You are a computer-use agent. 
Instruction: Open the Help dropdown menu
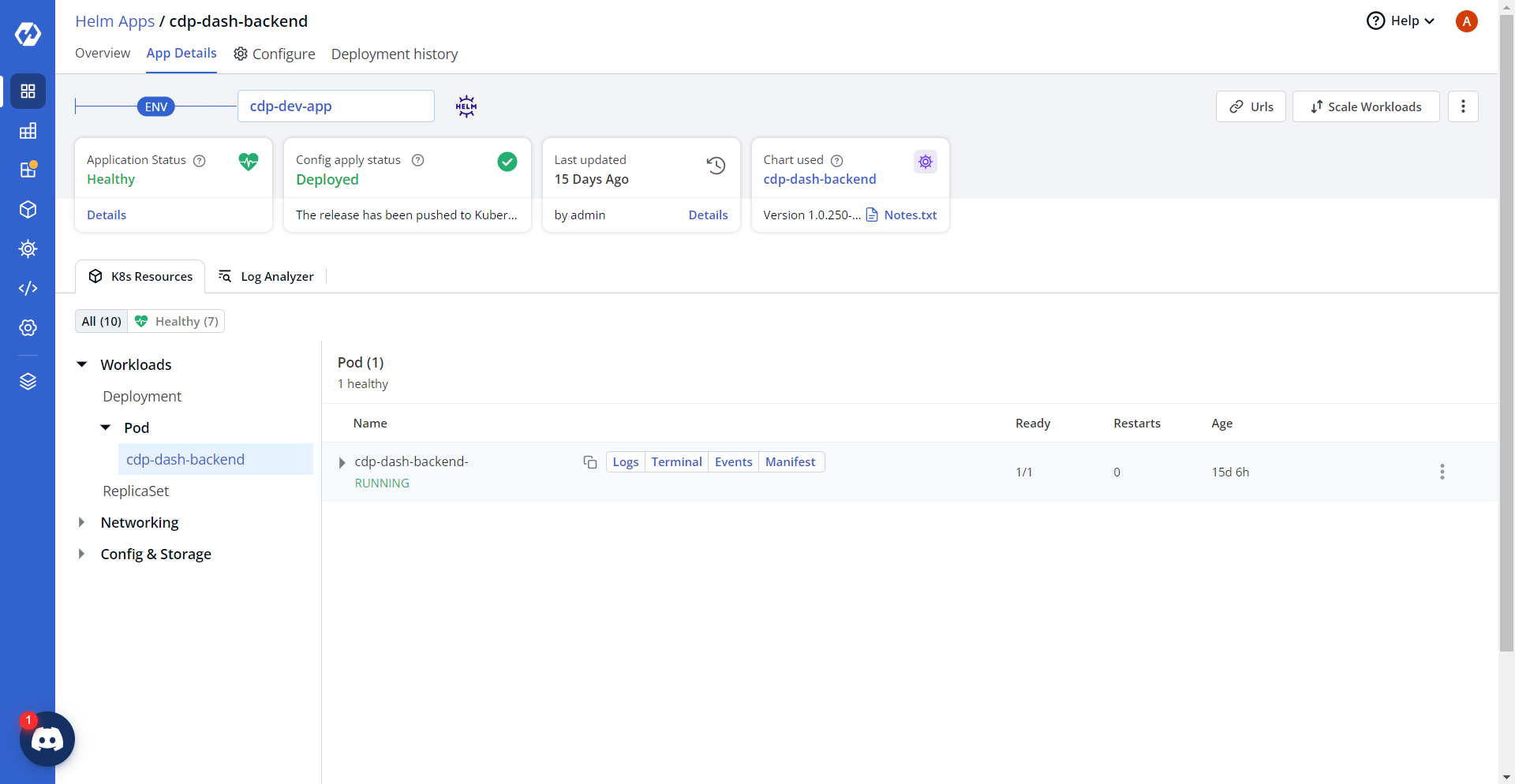pyautogui.click(x=1401, y=21)
